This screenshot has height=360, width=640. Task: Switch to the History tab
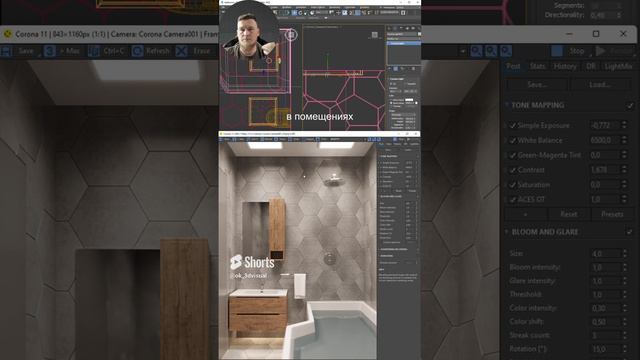(565, 66)
